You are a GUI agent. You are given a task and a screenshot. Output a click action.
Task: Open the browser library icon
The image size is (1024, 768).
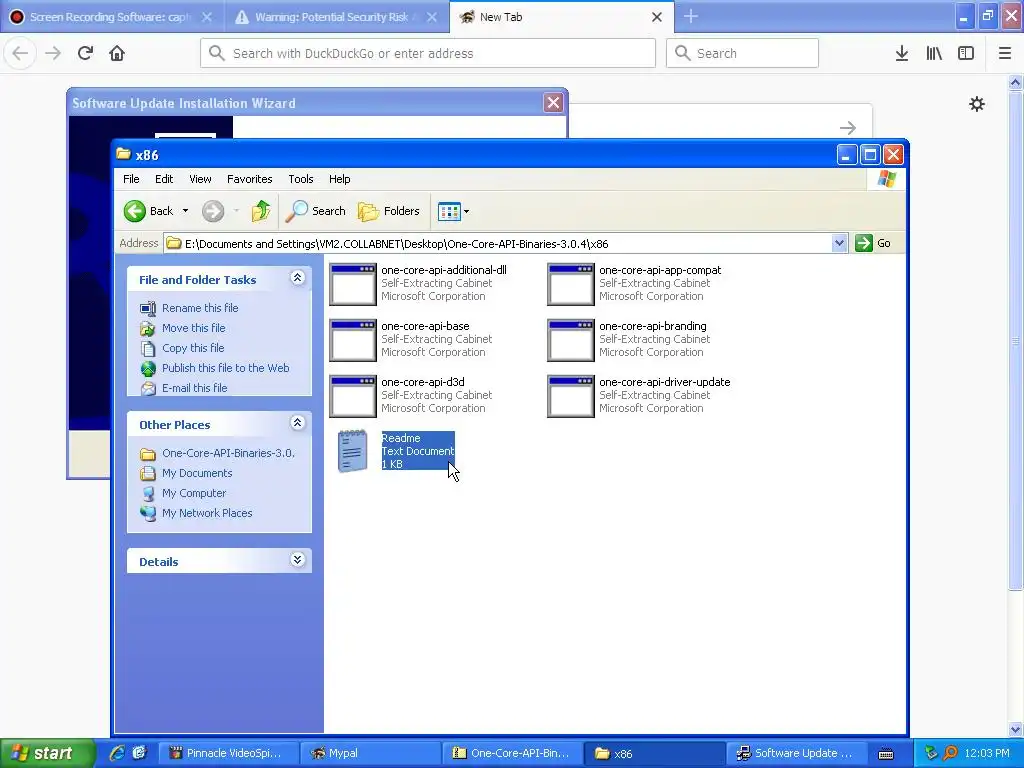[x=934, y=53]
